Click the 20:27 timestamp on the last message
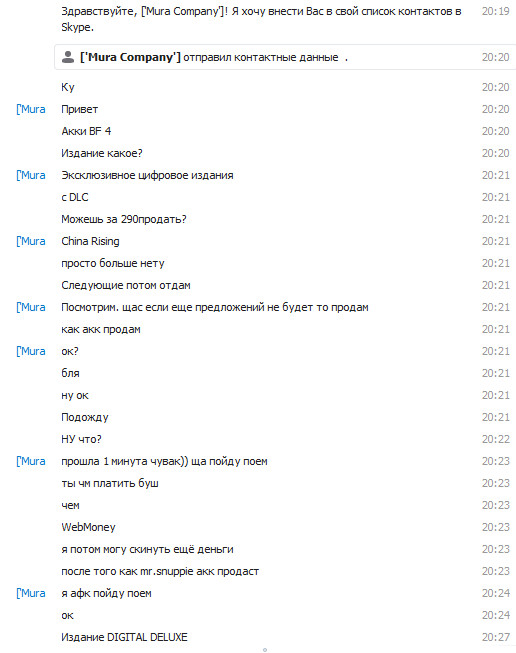The width and height of the screenshot is (516, 653). 496,637
